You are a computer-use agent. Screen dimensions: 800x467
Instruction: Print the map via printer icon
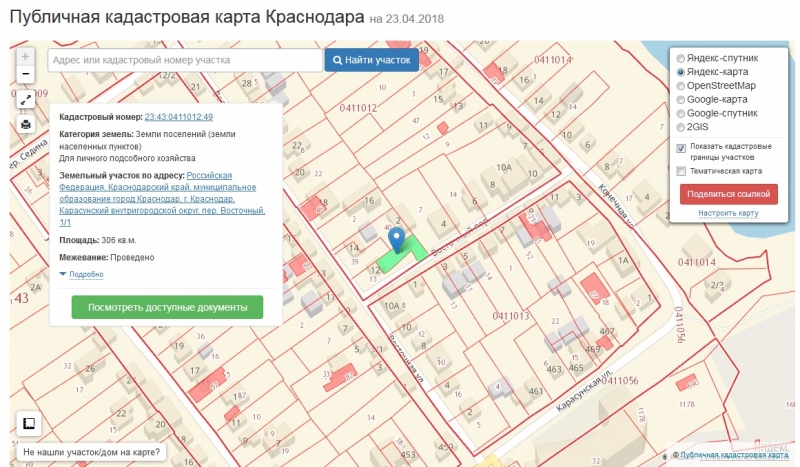[x=26, y=124]
